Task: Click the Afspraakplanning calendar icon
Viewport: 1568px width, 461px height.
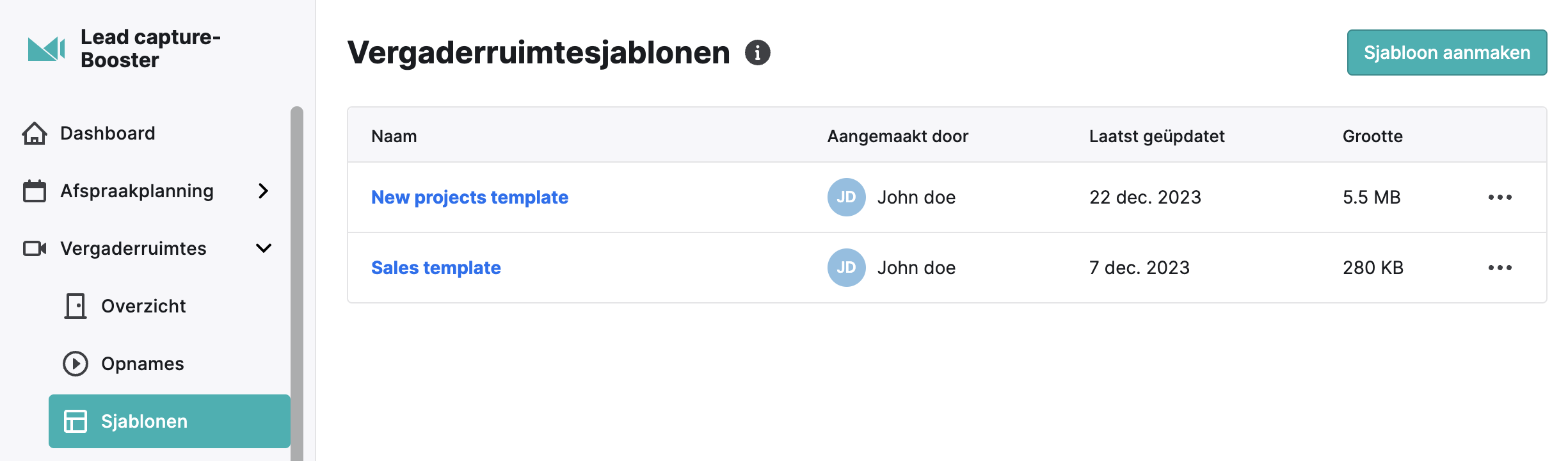Action: [x=35, y=191]
